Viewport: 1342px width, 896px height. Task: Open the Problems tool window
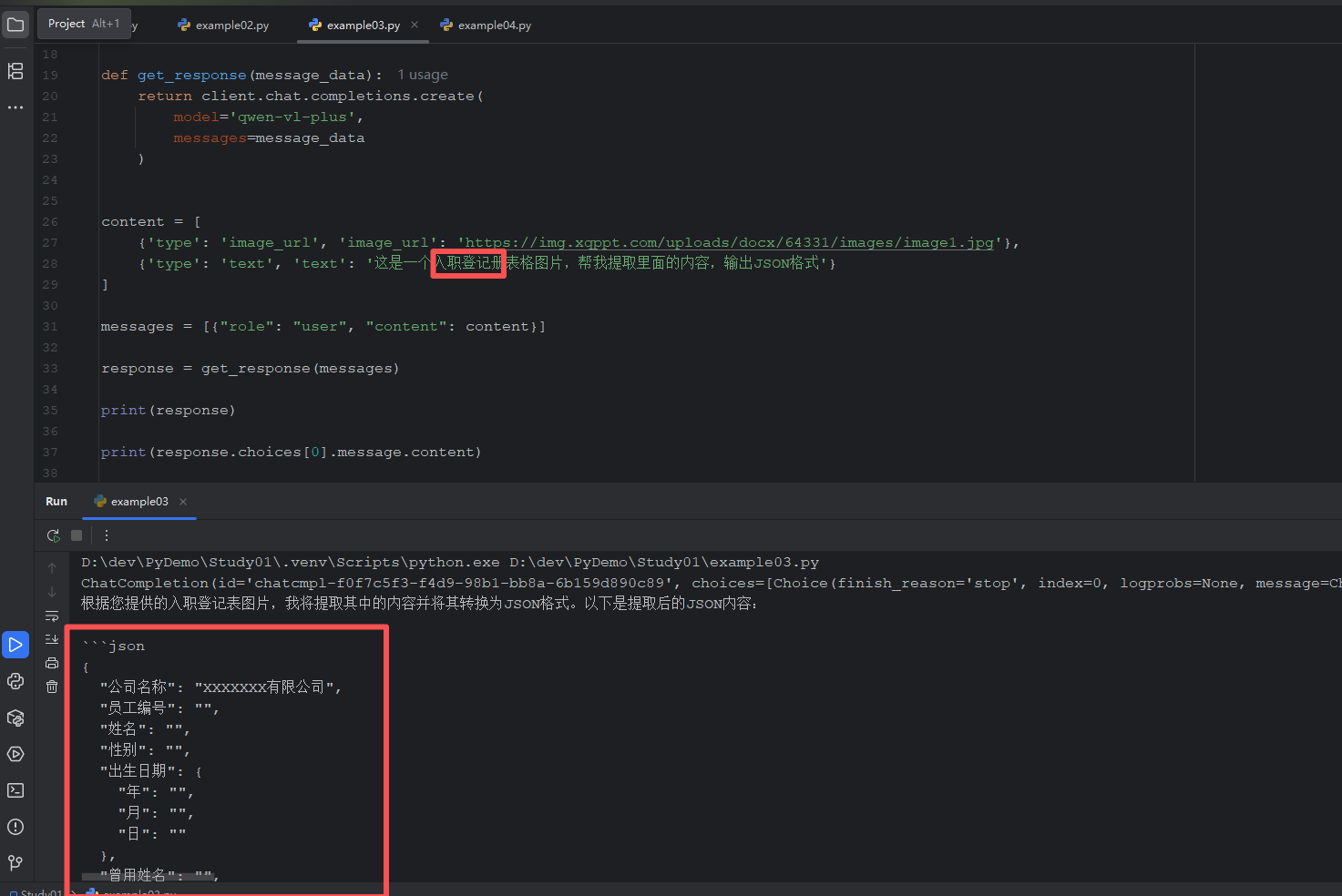click(15, 827)
